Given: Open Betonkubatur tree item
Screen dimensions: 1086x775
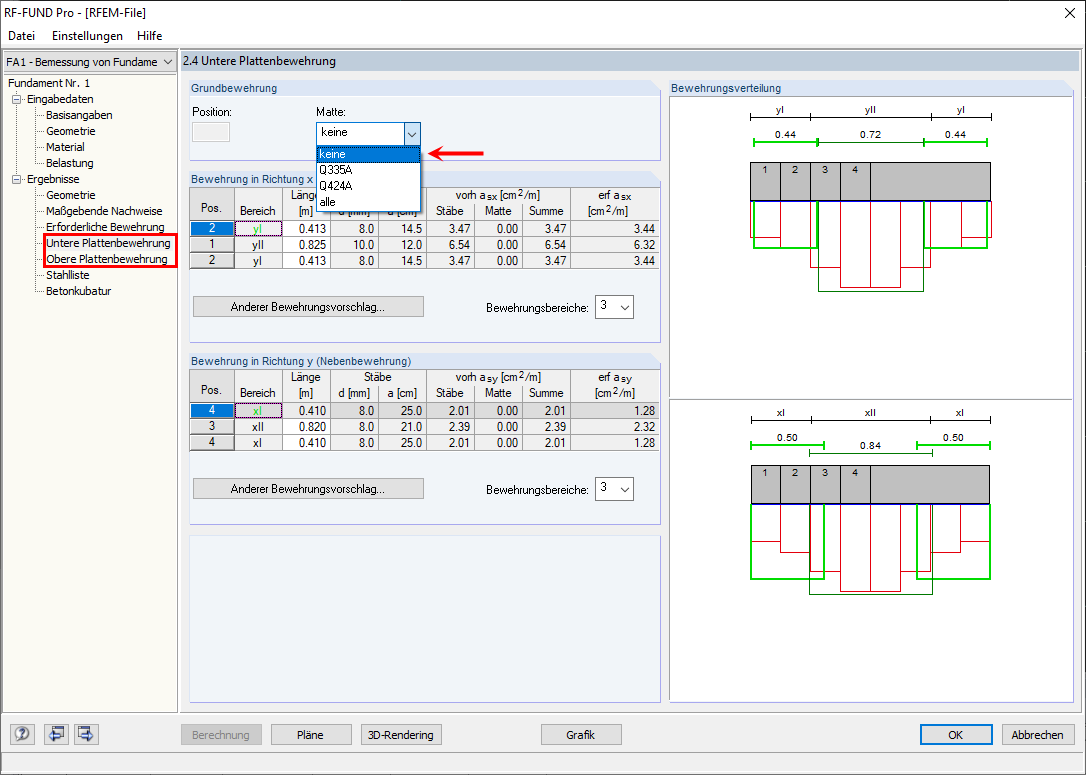Looking at the screenshot, I should (78, 291).
